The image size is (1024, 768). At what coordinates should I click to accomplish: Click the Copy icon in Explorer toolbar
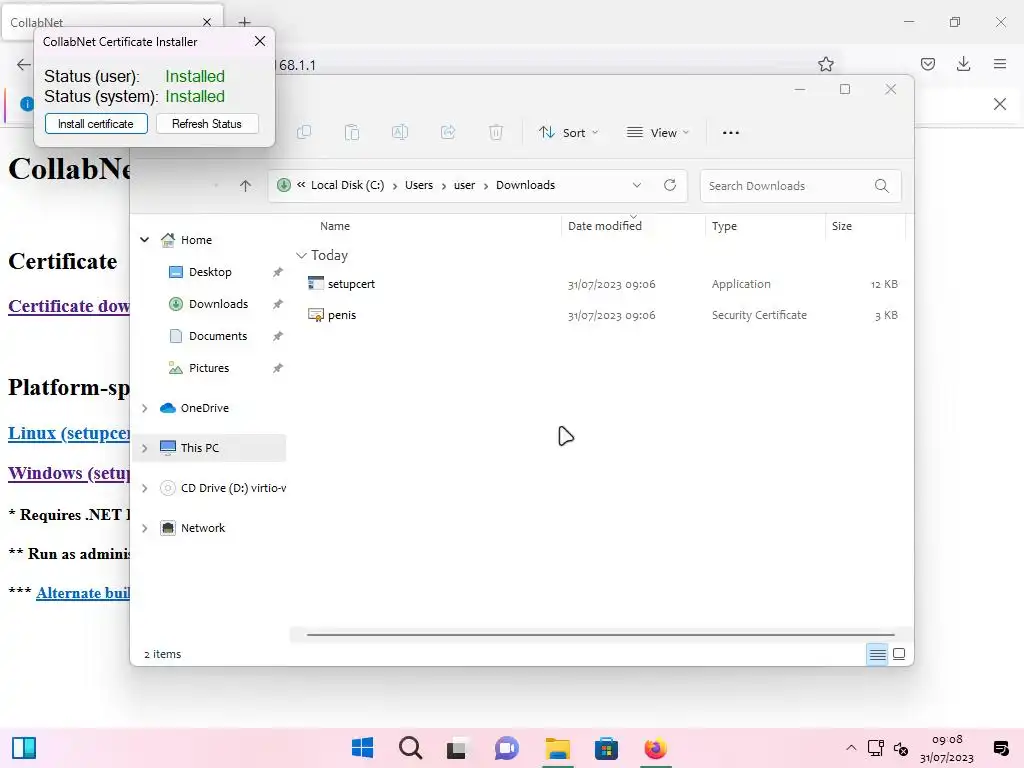304,133
